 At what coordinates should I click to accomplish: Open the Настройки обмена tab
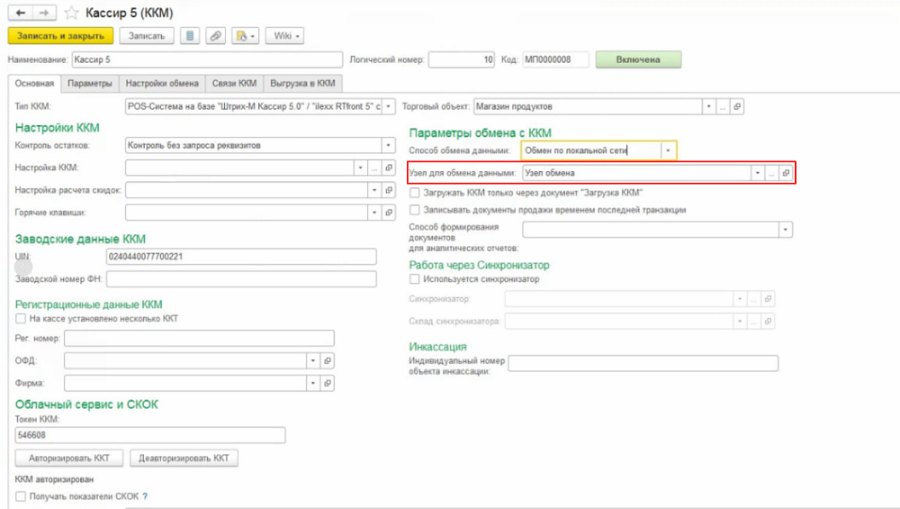coord(162,83)
